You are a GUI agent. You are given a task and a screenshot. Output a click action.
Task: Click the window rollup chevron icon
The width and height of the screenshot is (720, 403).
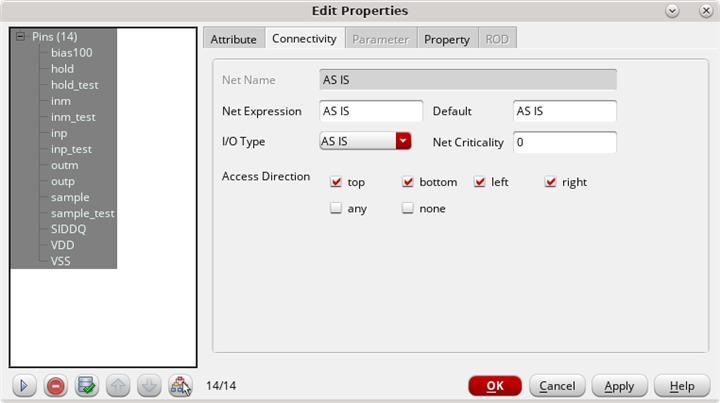pos(673,10)
